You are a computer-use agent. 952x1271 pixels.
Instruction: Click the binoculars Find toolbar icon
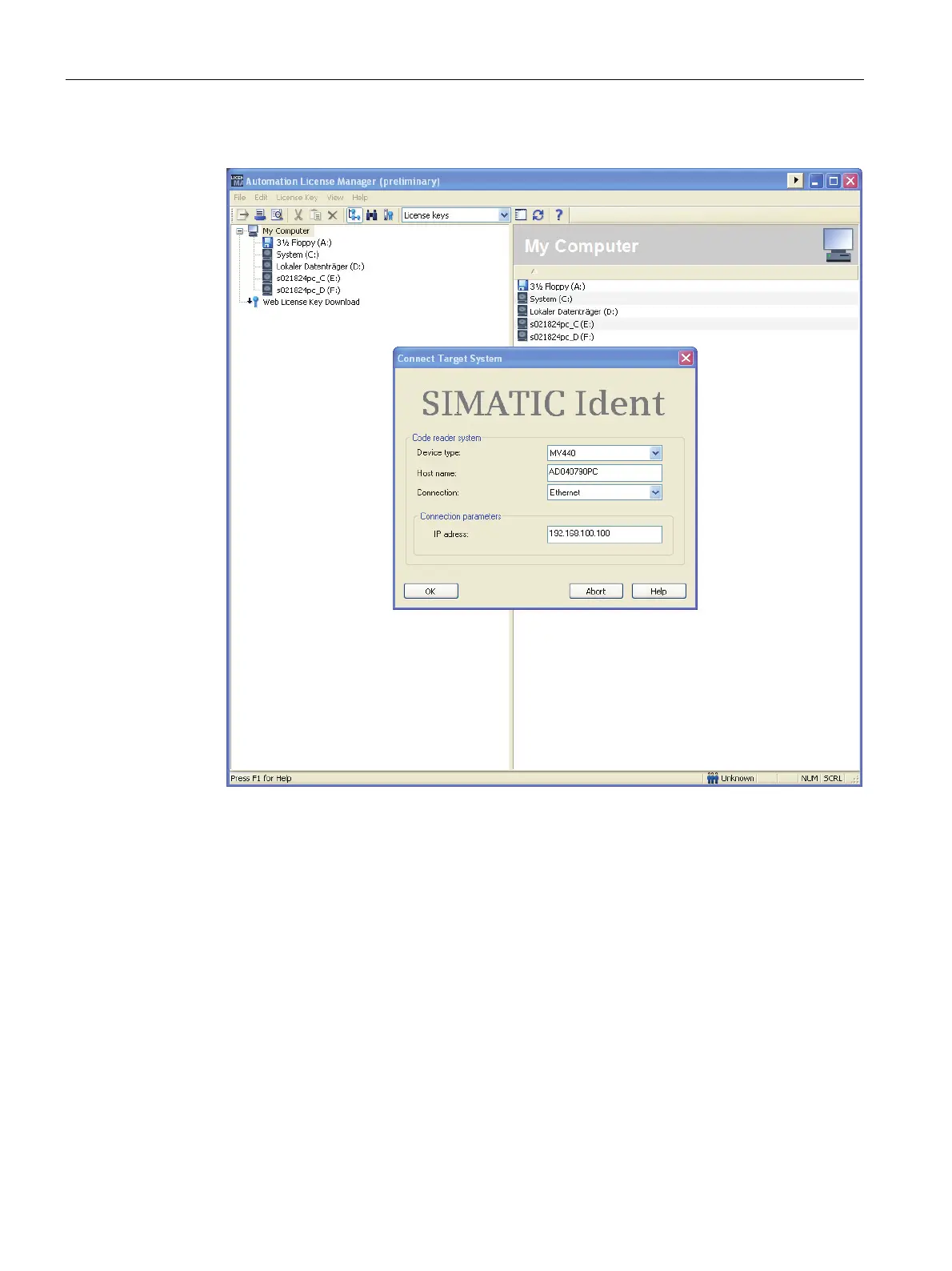click(x=372, y=215)
